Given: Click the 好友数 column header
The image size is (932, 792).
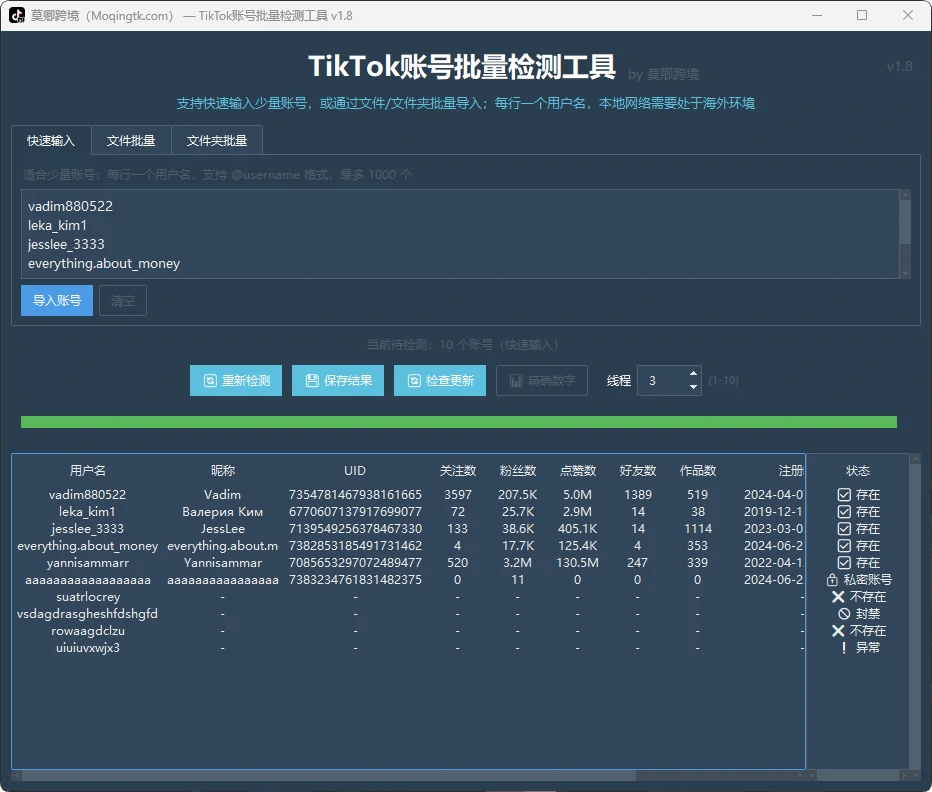Looking at the screenshot, I should click(638, 471).
